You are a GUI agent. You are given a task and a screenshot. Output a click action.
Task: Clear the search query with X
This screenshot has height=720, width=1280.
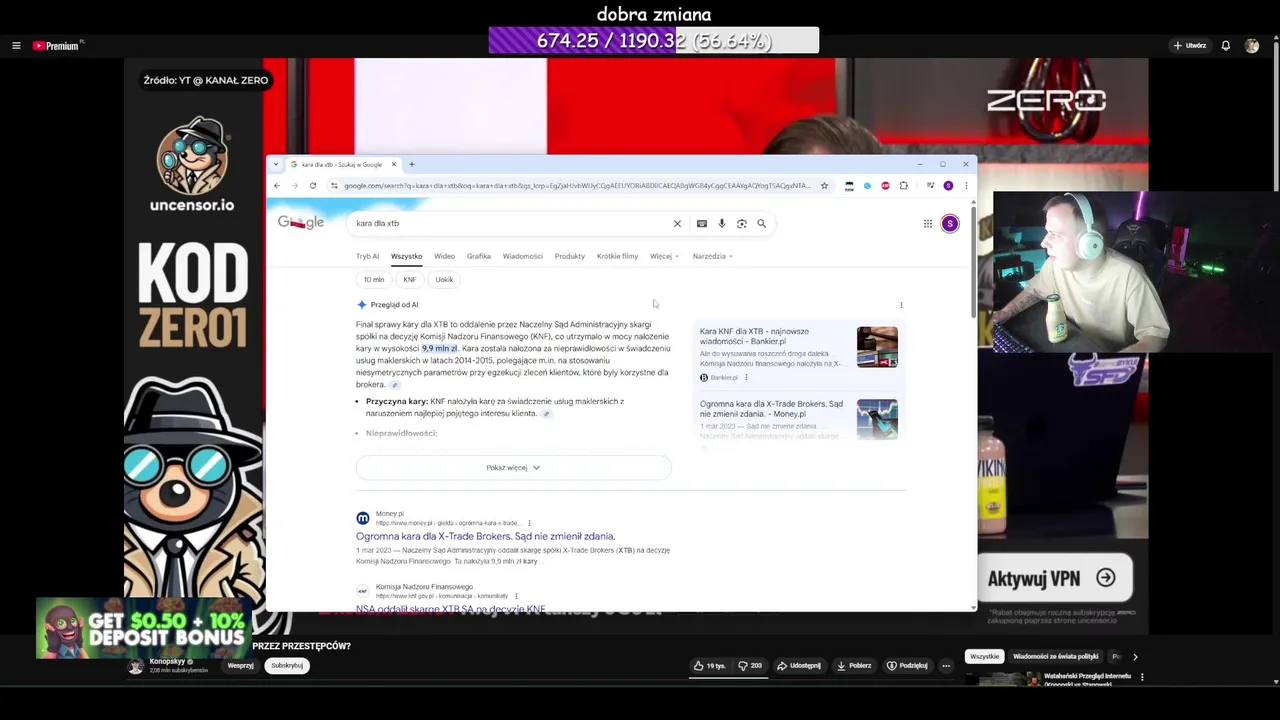(677, 223)
